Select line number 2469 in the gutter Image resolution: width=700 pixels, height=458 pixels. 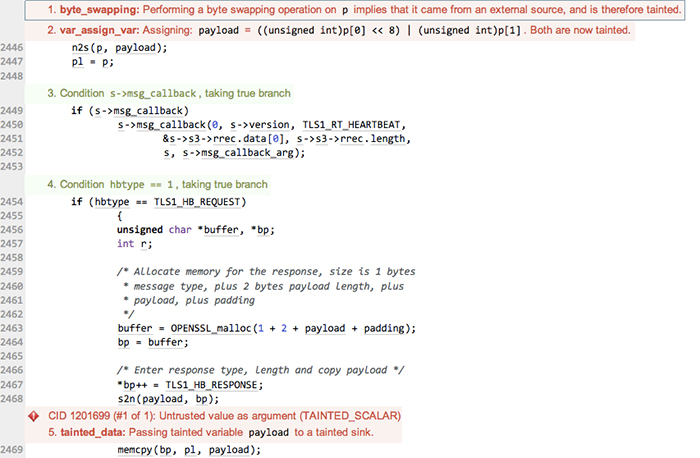click(15, 449)
